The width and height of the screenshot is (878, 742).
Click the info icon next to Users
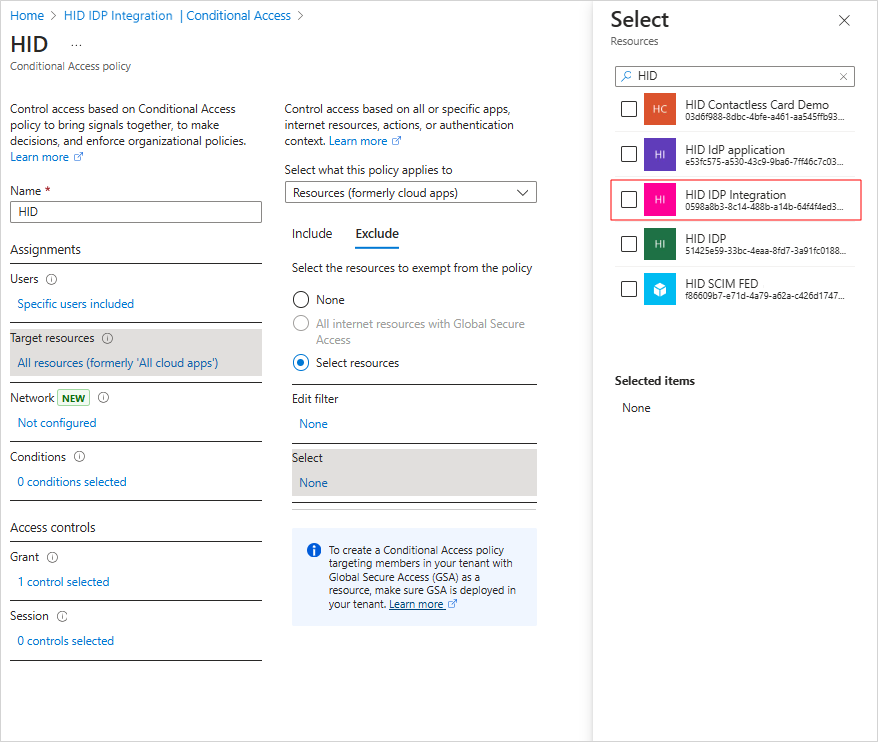coord(52,279)
